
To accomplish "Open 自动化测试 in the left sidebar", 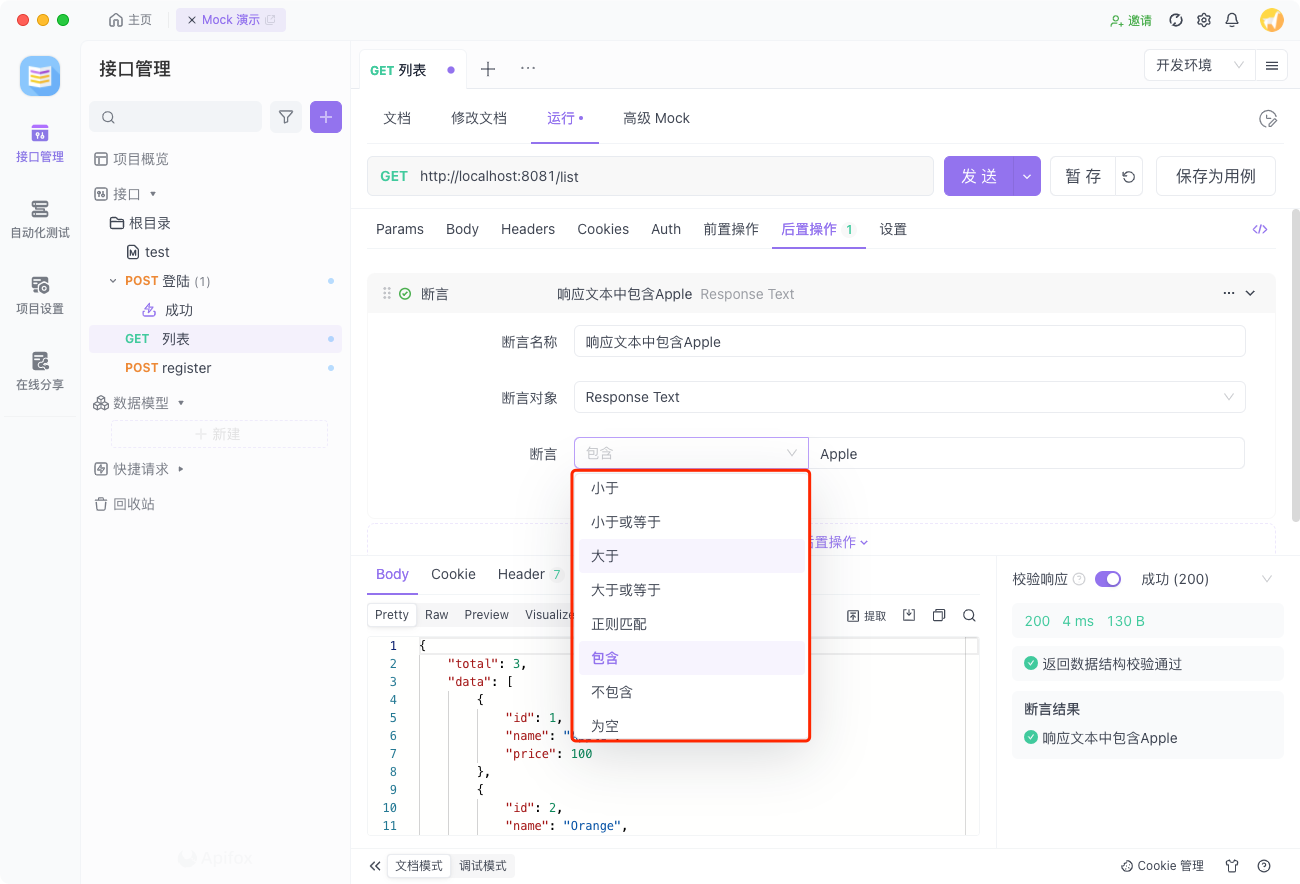I will pyautogui.click(x=40, y=220).
